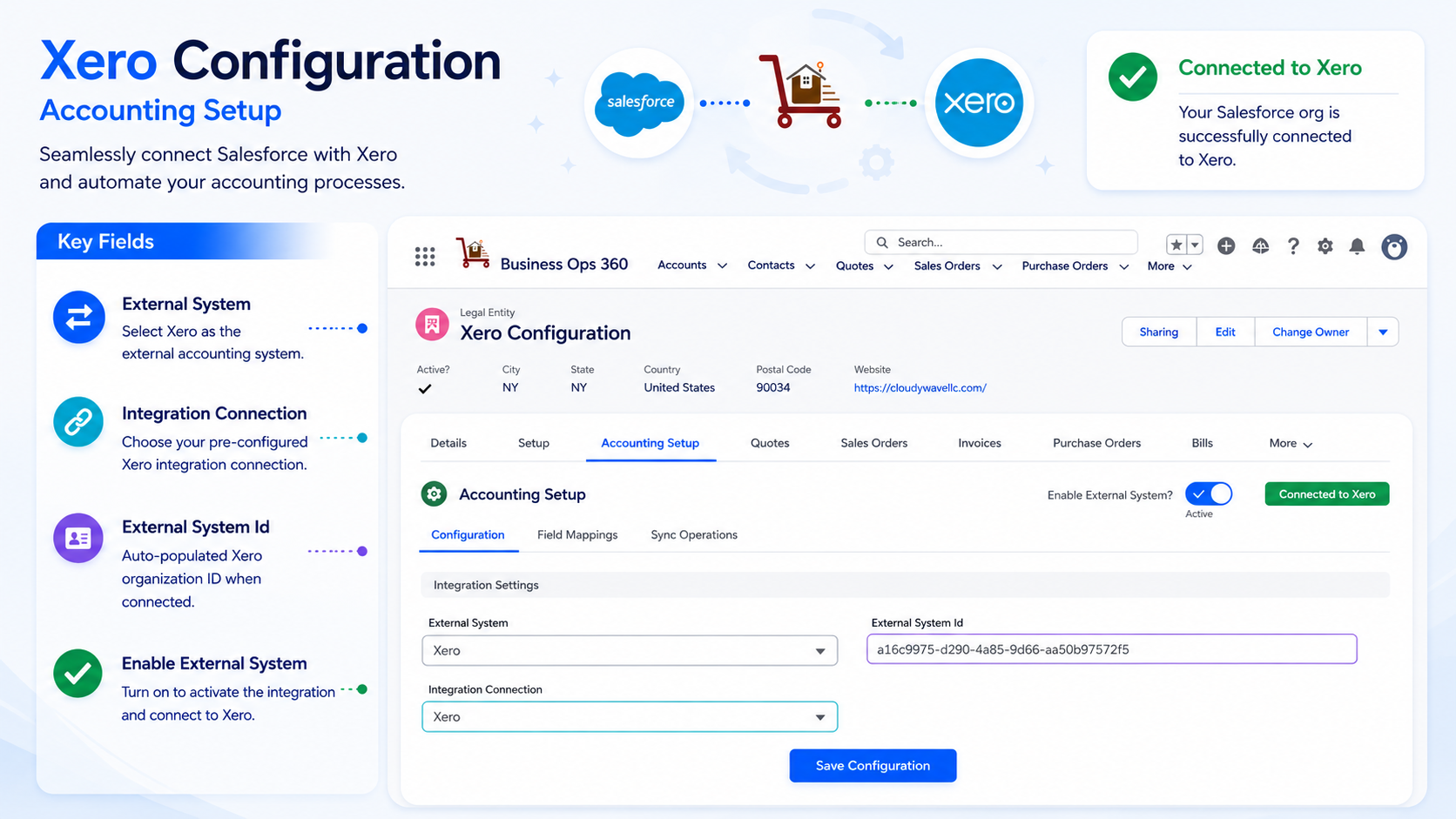Open the cloudywavellc.com website link
1456x819 pixels.
point(920,388)
